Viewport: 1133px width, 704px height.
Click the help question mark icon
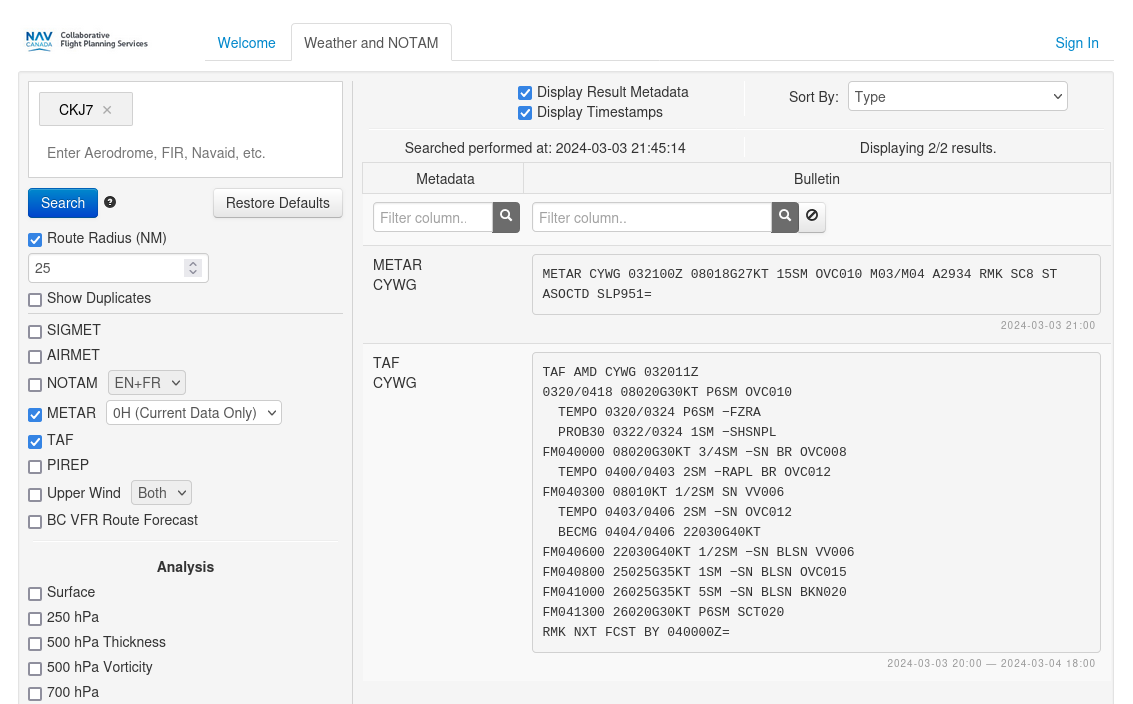[x=110, y=202]
